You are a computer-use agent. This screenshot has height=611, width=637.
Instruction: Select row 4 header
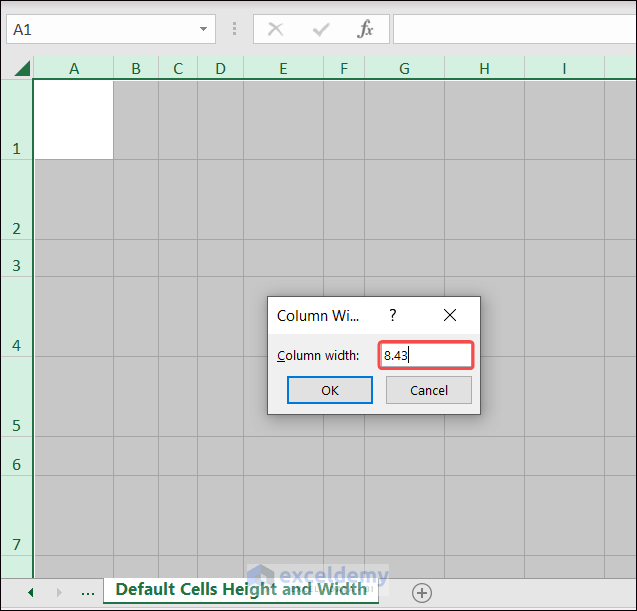[16, 317]
